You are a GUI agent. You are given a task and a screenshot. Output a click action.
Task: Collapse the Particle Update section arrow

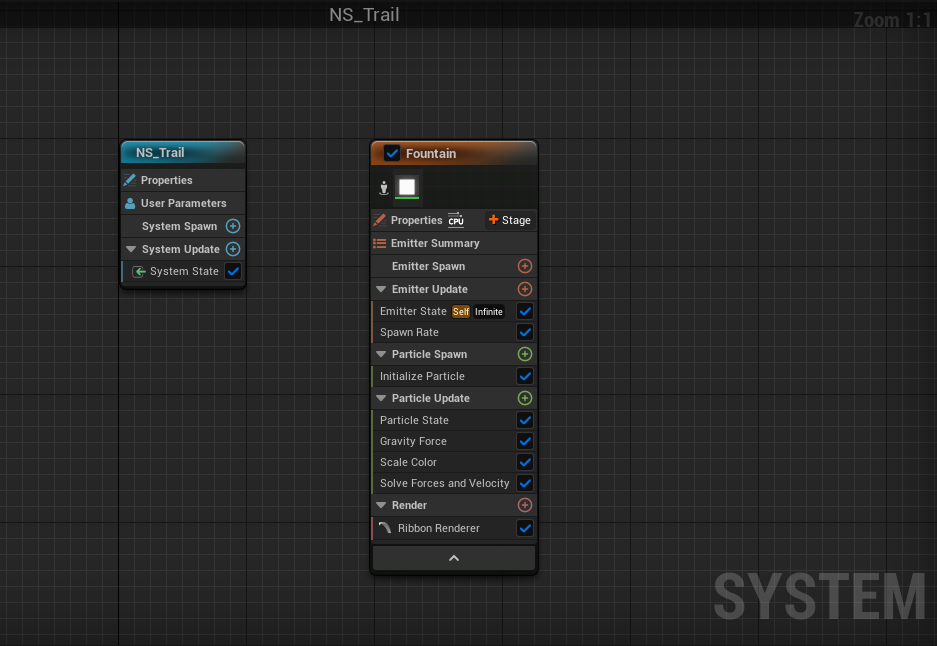coord(381,398)
